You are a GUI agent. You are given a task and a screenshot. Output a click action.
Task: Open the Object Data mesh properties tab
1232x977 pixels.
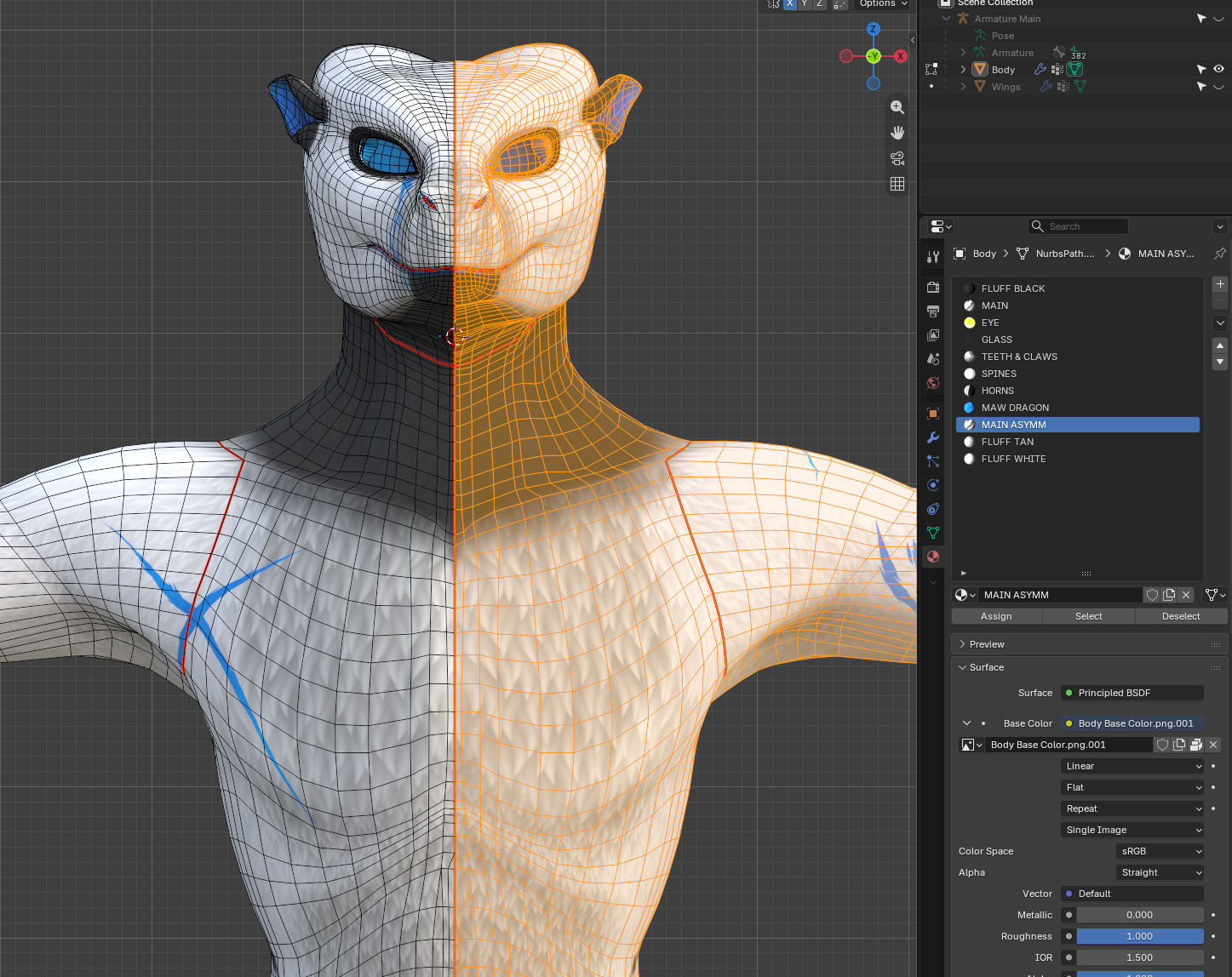[x=933, y=533]
